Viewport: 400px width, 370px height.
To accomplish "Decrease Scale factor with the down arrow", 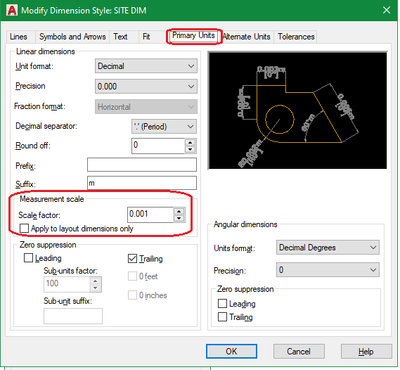I will point(179,218).
